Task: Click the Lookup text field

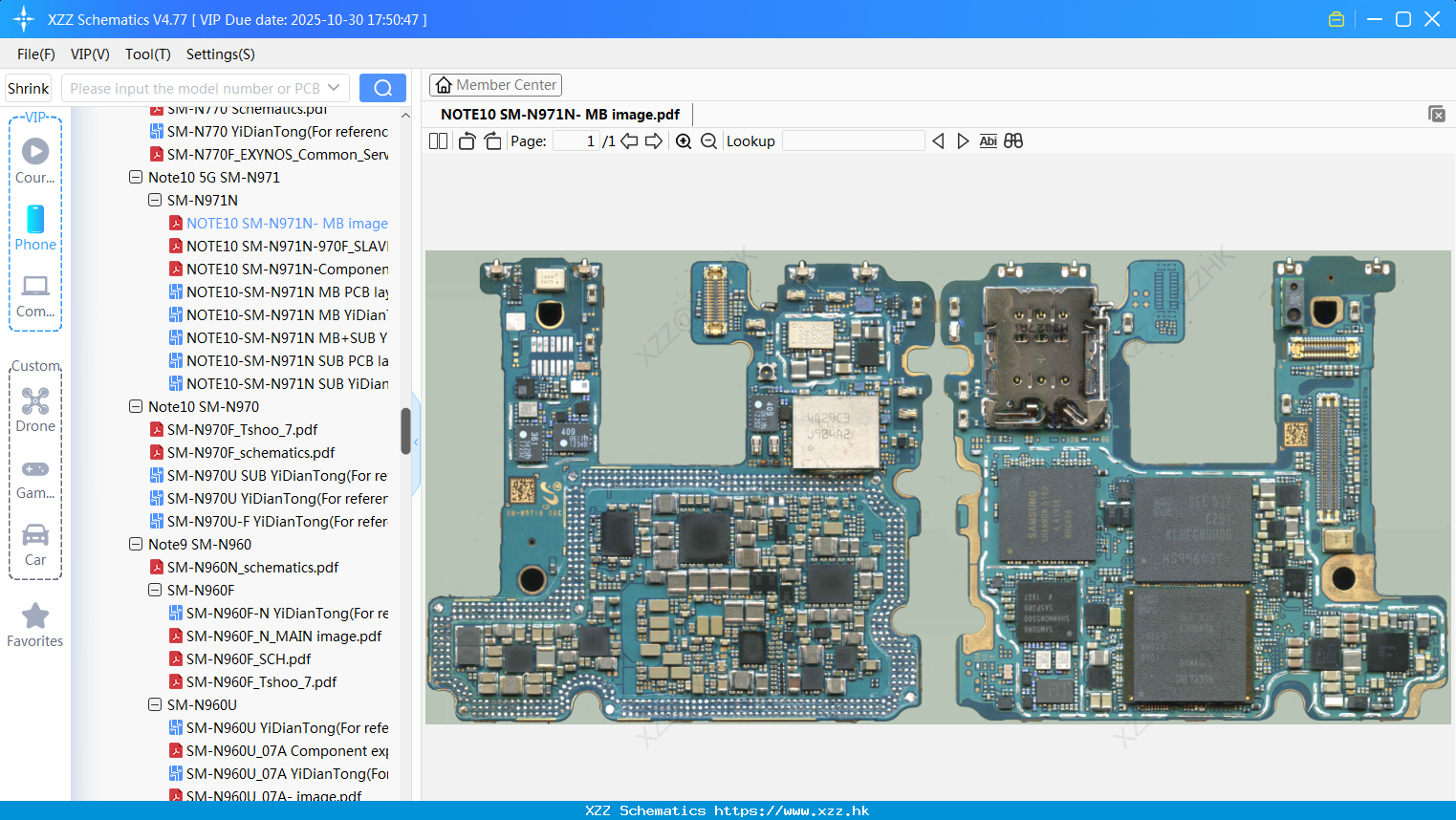Action: click(x=854, y=140)
